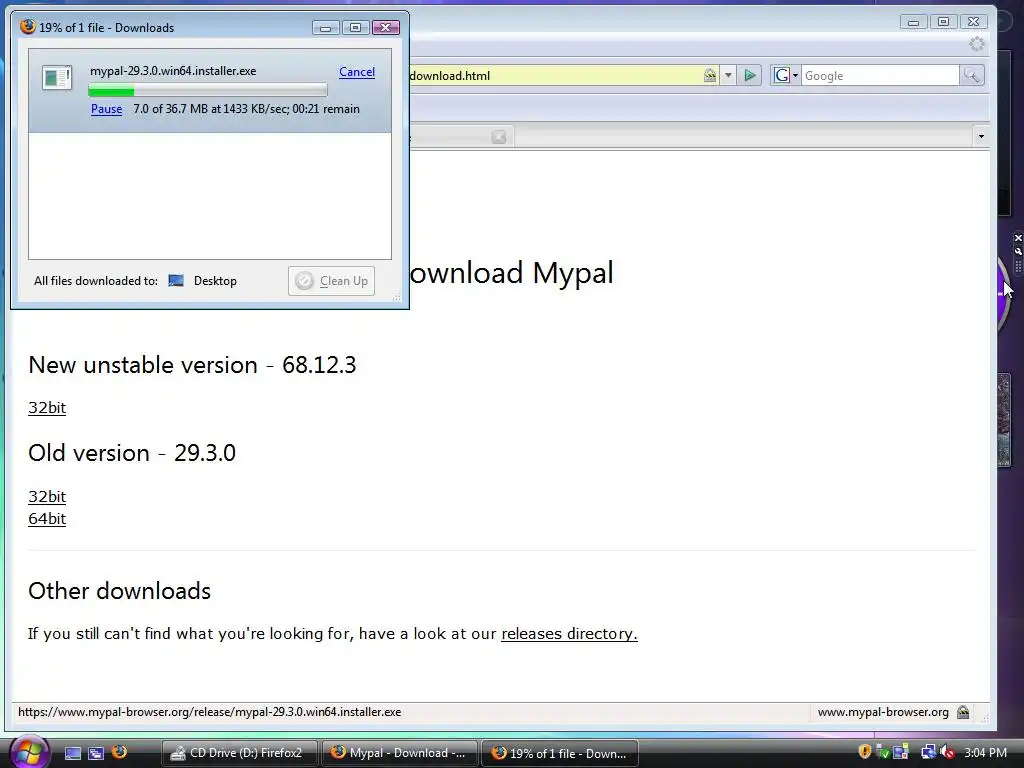Click the status bar padlock icon
This screenshot has height=768, width=1024.
pos(963,712)
